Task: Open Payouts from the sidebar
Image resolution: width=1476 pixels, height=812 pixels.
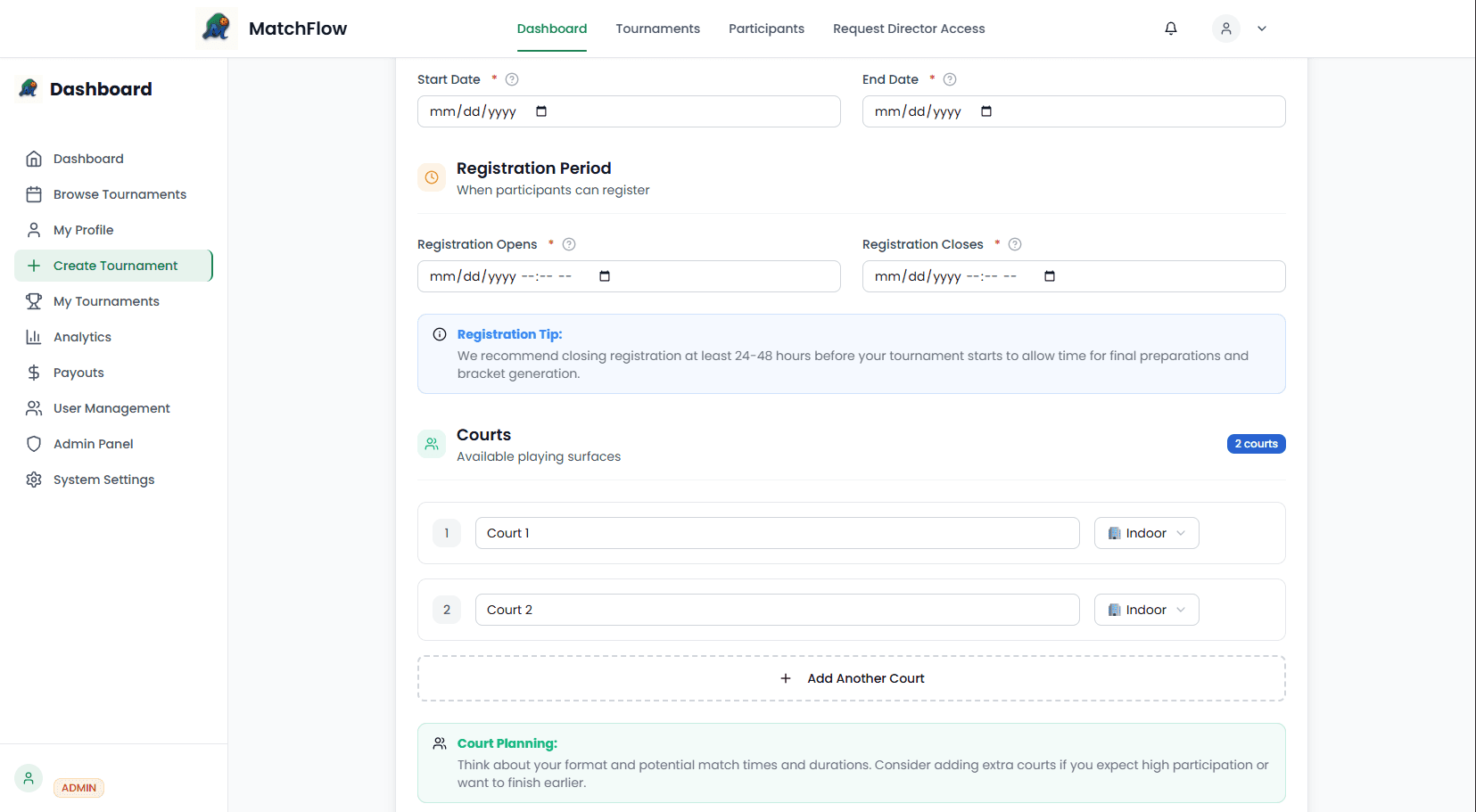Action: pyautogui.click(x=78, y=373)
